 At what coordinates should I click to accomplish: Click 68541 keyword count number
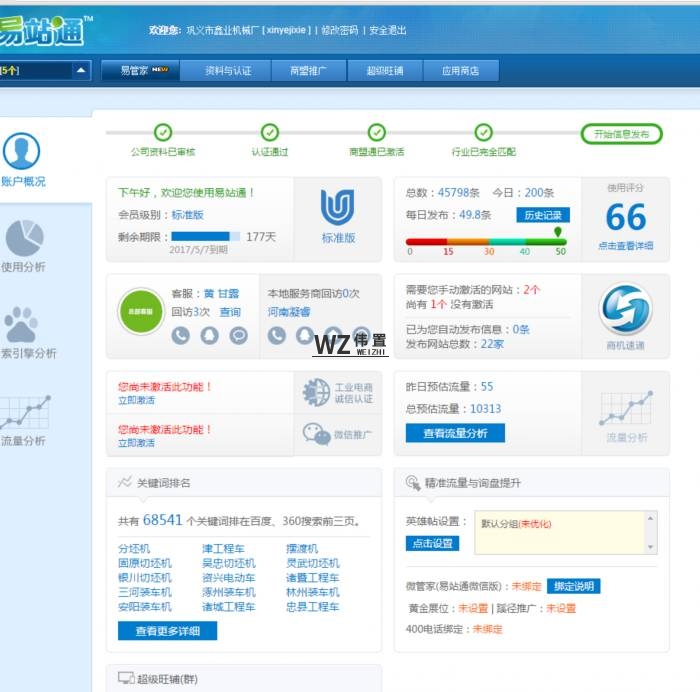[162, 520]
